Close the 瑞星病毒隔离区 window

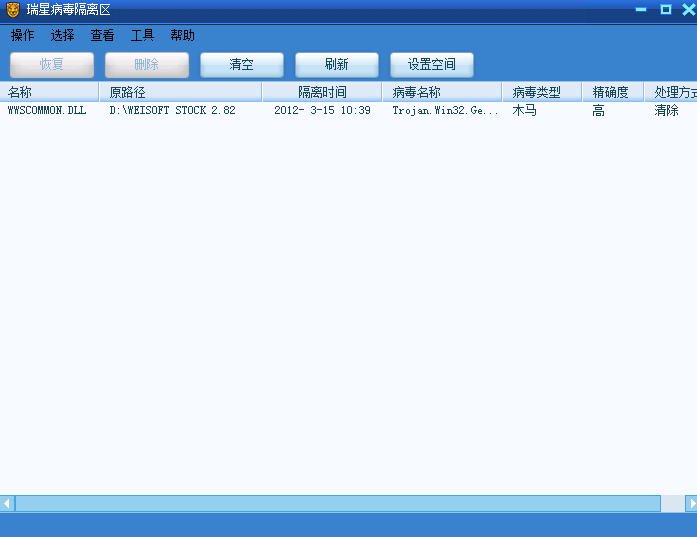tap(689, 9)
